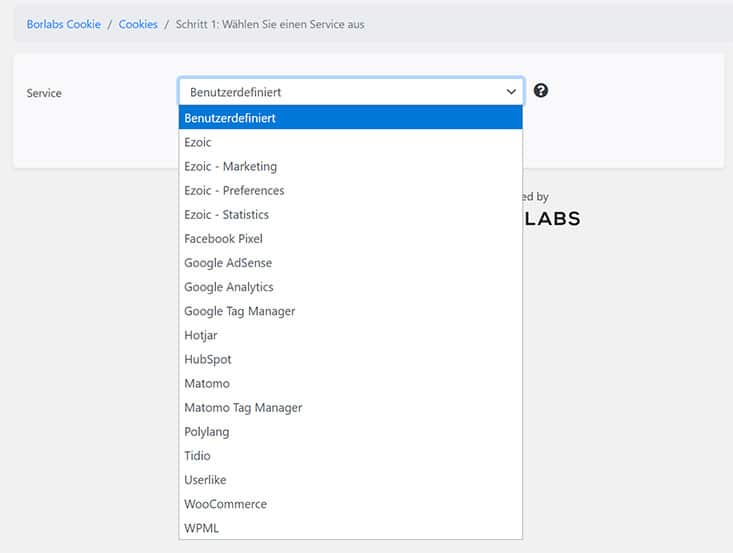
Task: Pick HubSpot service option
Action: (351, 359)
